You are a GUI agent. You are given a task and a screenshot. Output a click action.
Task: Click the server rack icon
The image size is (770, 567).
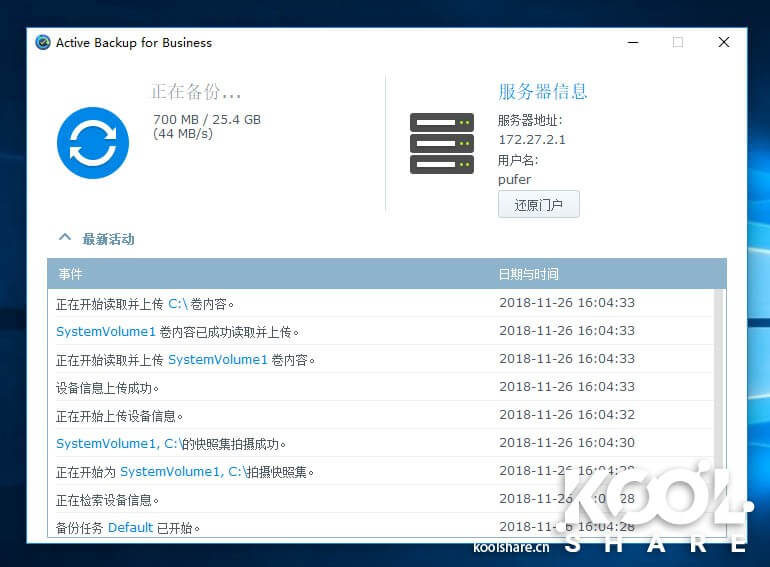pyautogui.click(x=441, y=143)
